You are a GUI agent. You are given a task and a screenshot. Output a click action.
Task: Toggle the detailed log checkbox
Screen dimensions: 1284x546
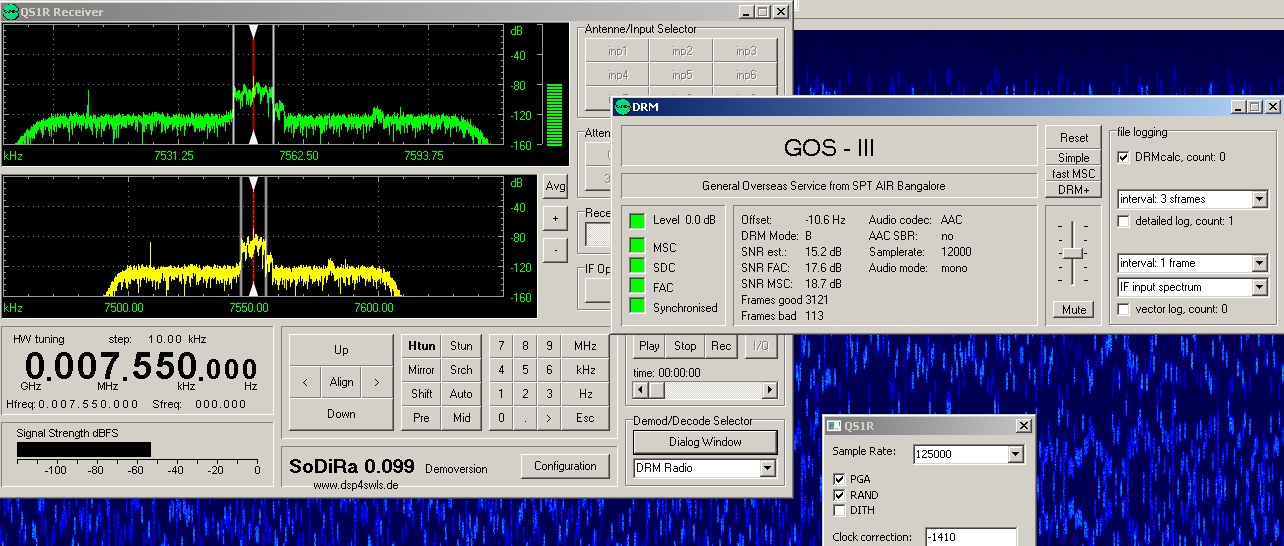click(1124, 221)
